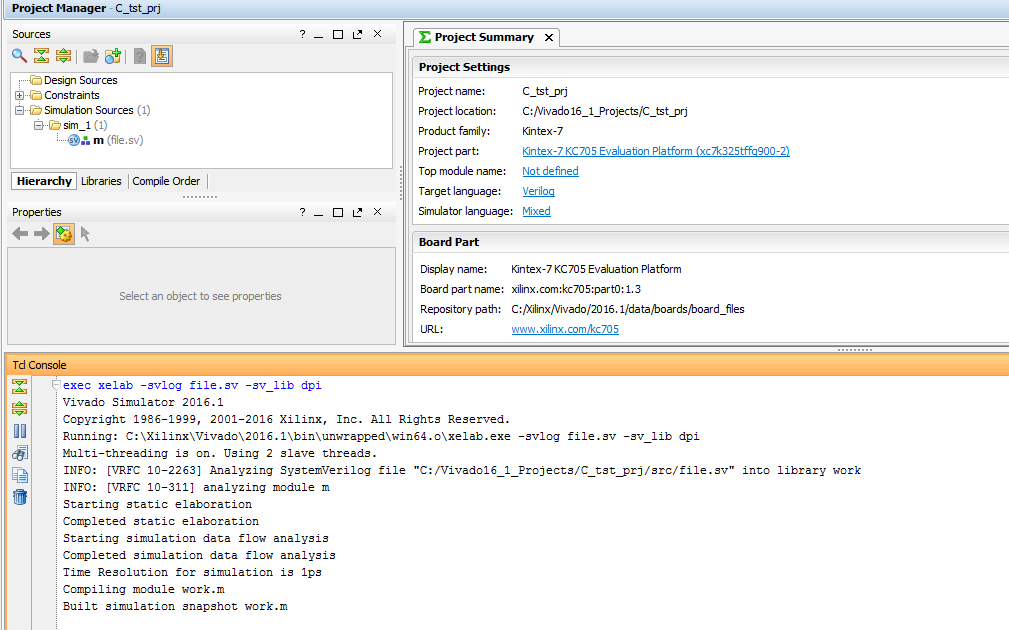Collapse the Simulation Sources node
This screenshot has height=630, width=1009.
[20, 110]
